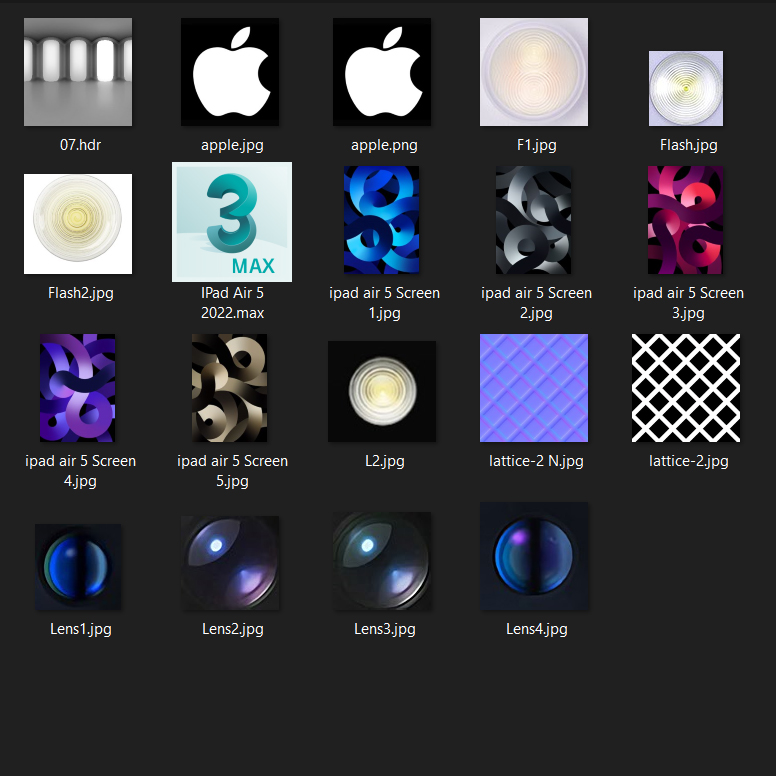Image resolution: width=776 pixels, height=776 pixels.
Task: Select the Flash.jpg thumbnail image
Action: (x=685, y=88)
